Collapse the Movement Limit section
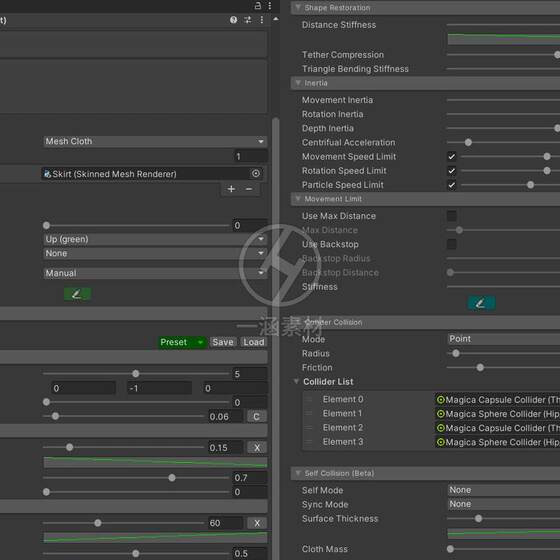The width and height of the screenshot is (560, 560). click(298, 199)
